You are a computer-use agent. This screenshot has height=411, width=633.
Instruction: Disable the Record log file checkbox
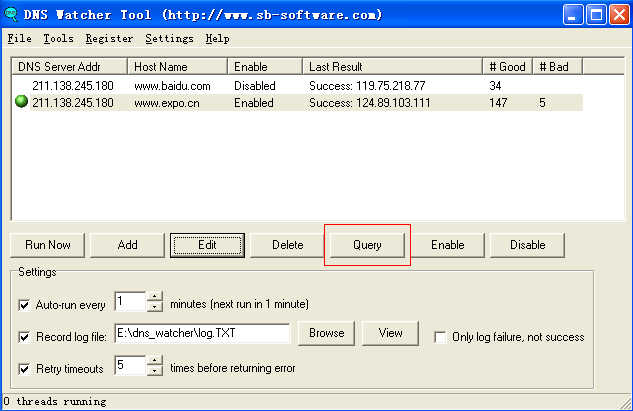point(24,336)
